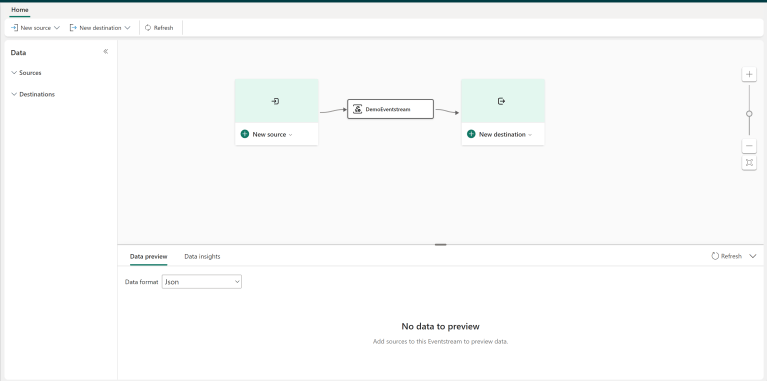Switch to the Data preview tab

pyautogui.click(x=149, y=256)
